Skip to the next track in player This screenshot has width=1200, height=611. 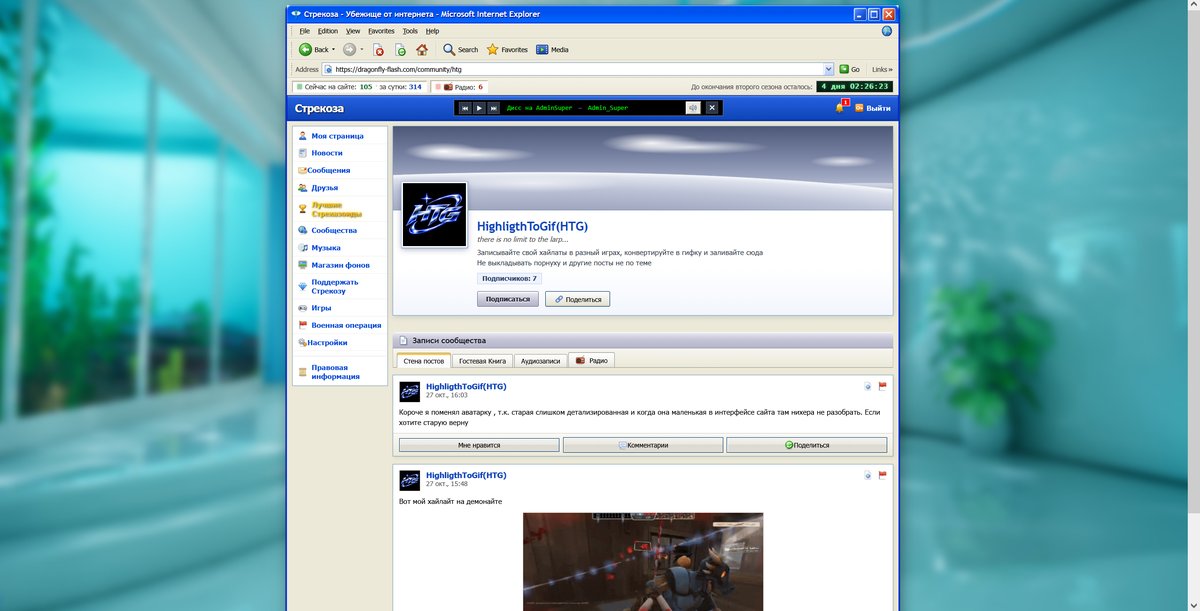pyautogui.click(x=493, y=108)
